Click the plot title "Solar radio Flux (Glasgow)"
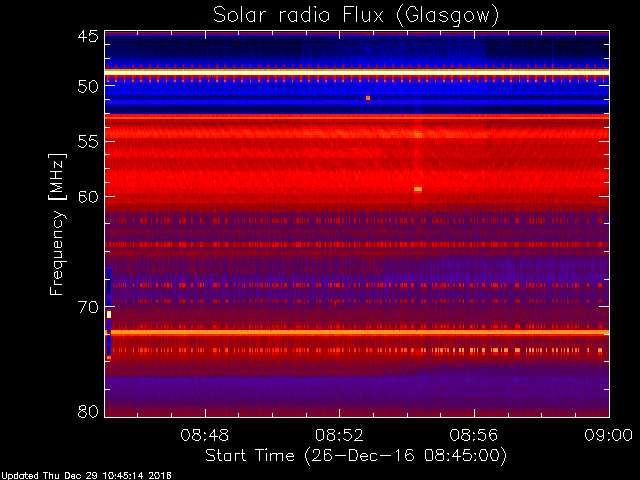The height and width of the screenshot is (480, 640). coord(356,16)
